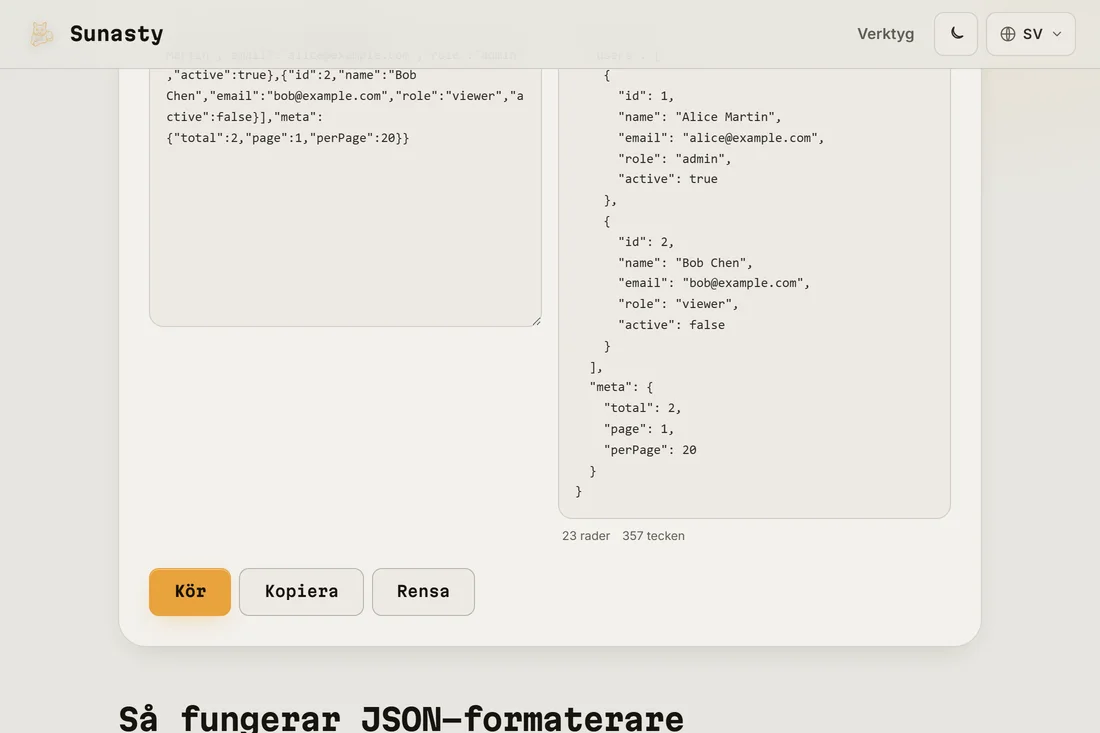Viewport: 1100px width, 733px height.
Task: Click the Sunasty cat logo icon
Action: point(41,34)
